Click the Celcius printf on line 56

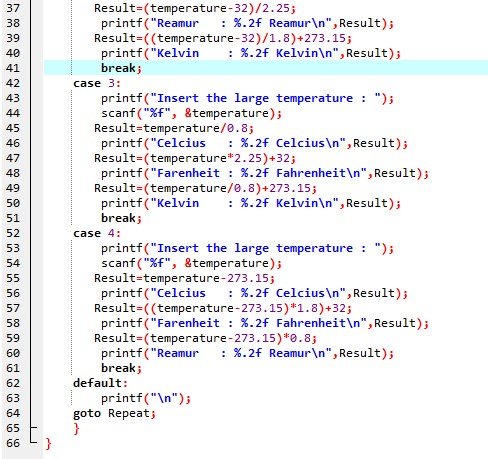click(254, 293)
